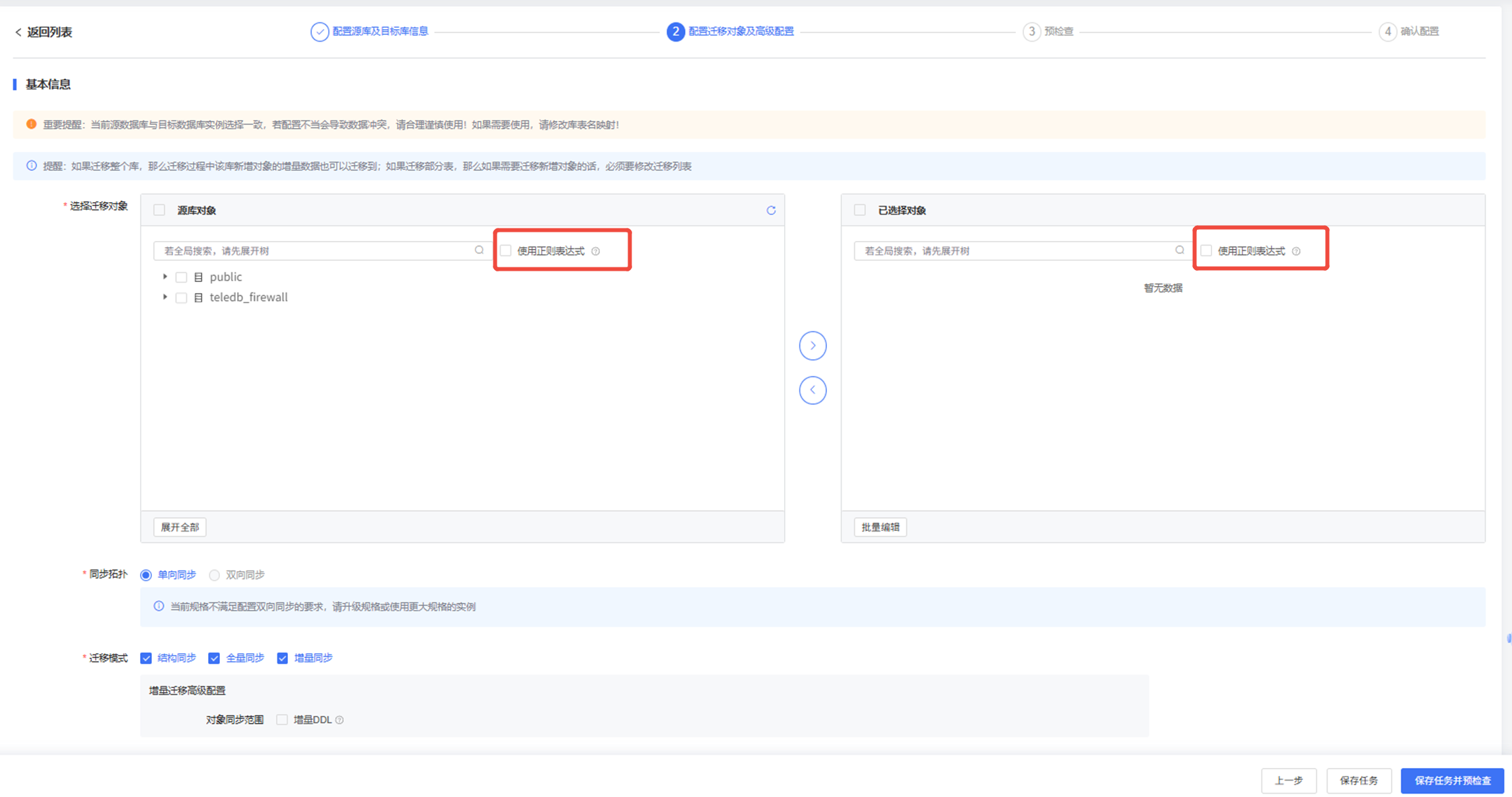Click the refresh icon in source objects panel
1512x797 pixels.
pos(770,211)
